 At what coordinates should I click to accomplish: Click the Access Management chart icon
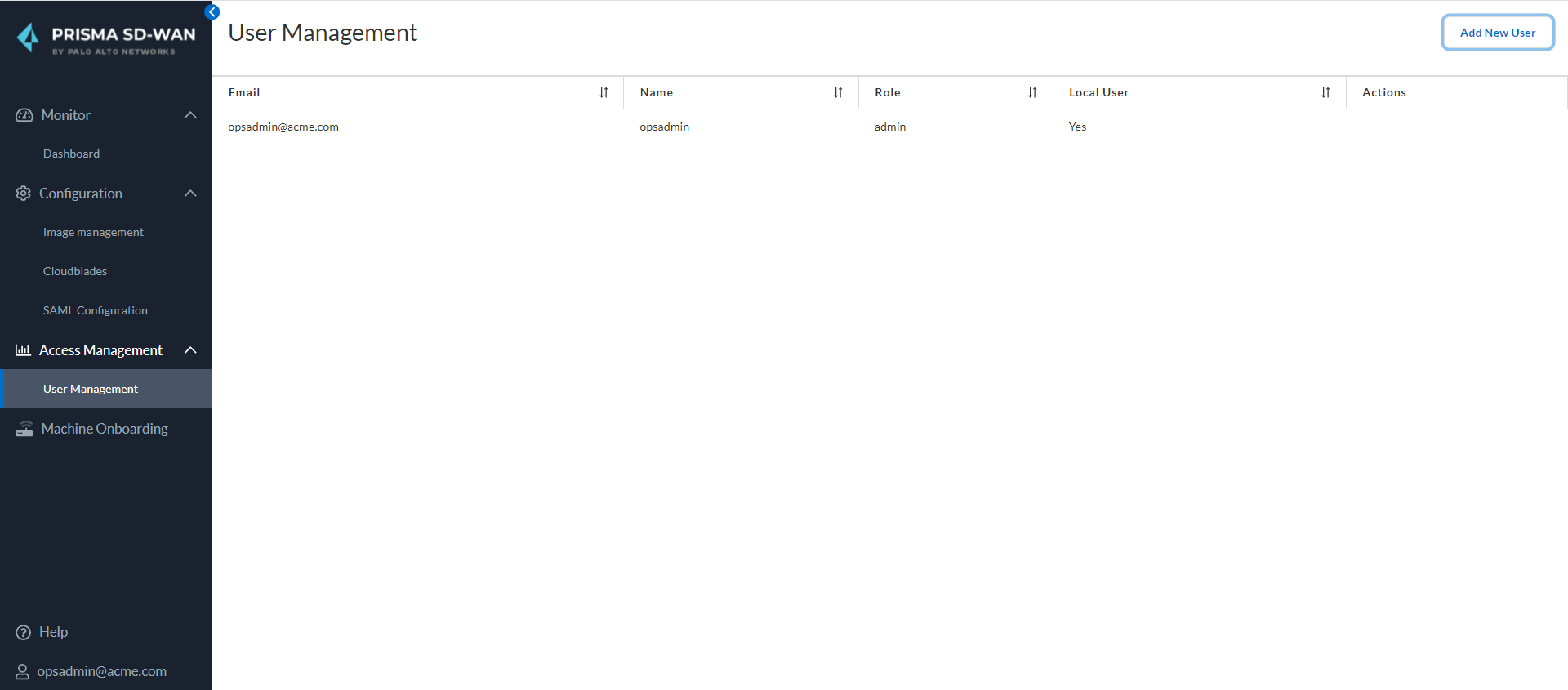[x=23, y=350]
